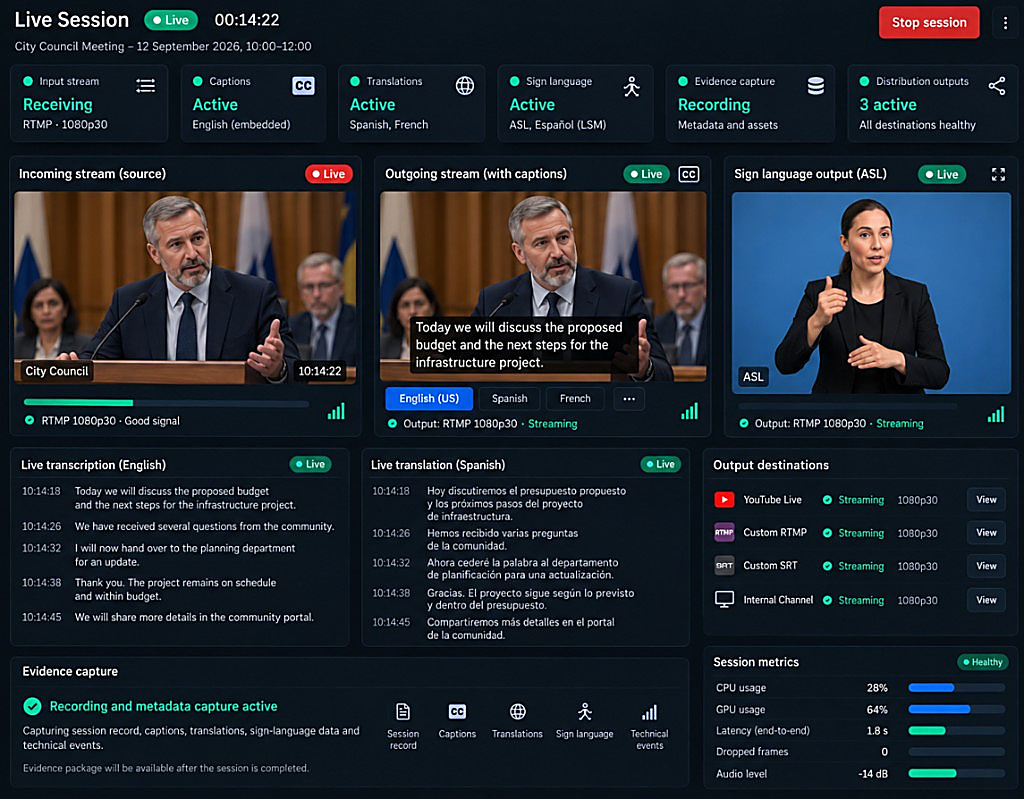Click the Audio level bar
The width and height of the screenshot is (1024, 799).
[x=956, y=774]
